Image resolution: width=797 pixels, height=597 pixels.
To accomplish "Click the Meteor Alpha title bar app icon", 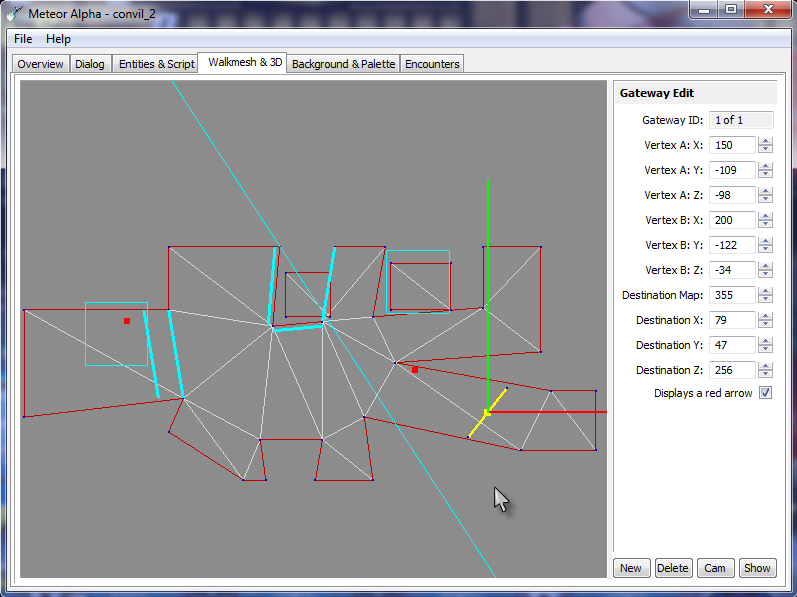I will coord(15,13).
